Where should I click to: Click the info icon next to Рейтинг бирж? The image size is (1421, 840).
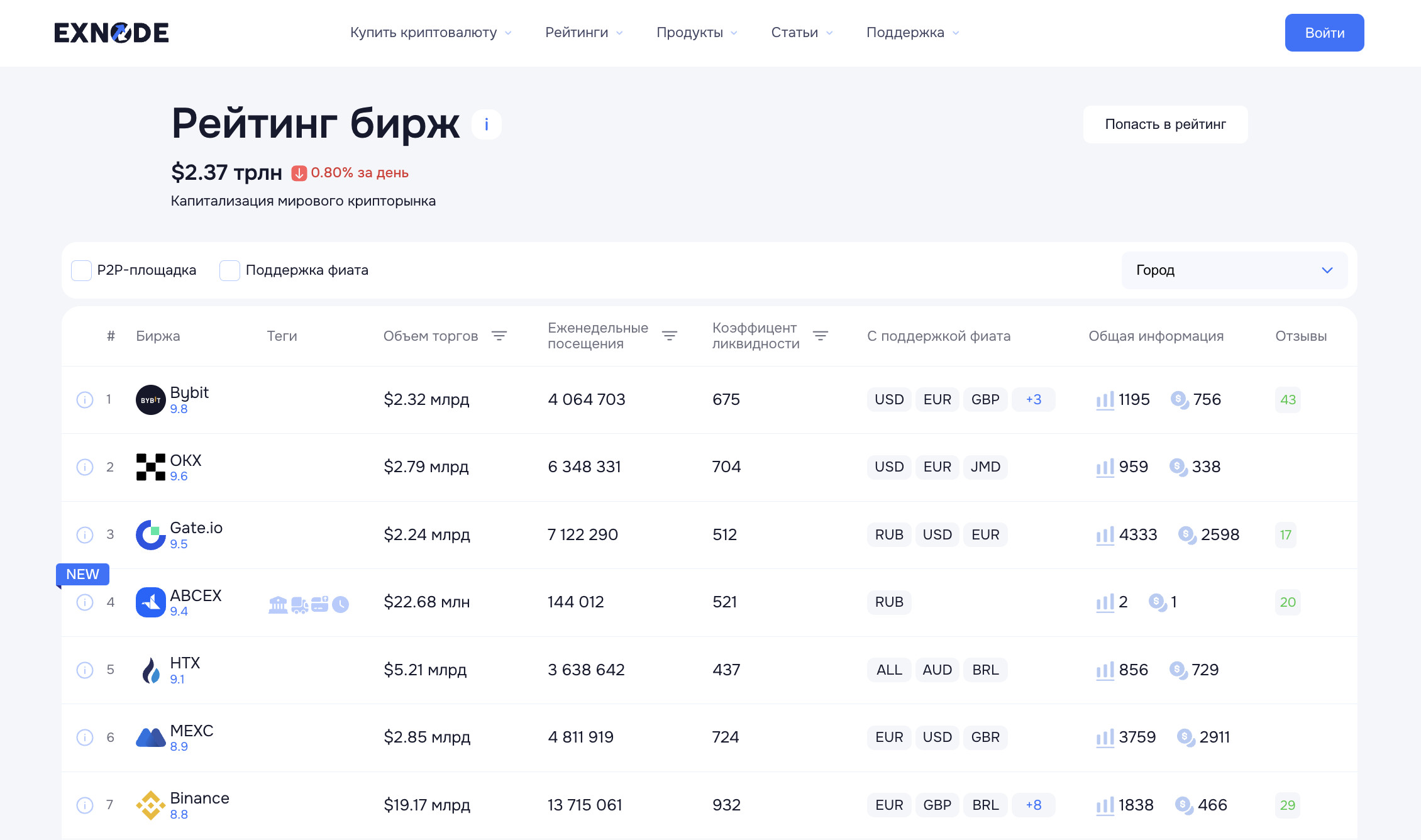click(x=486, y=124)
